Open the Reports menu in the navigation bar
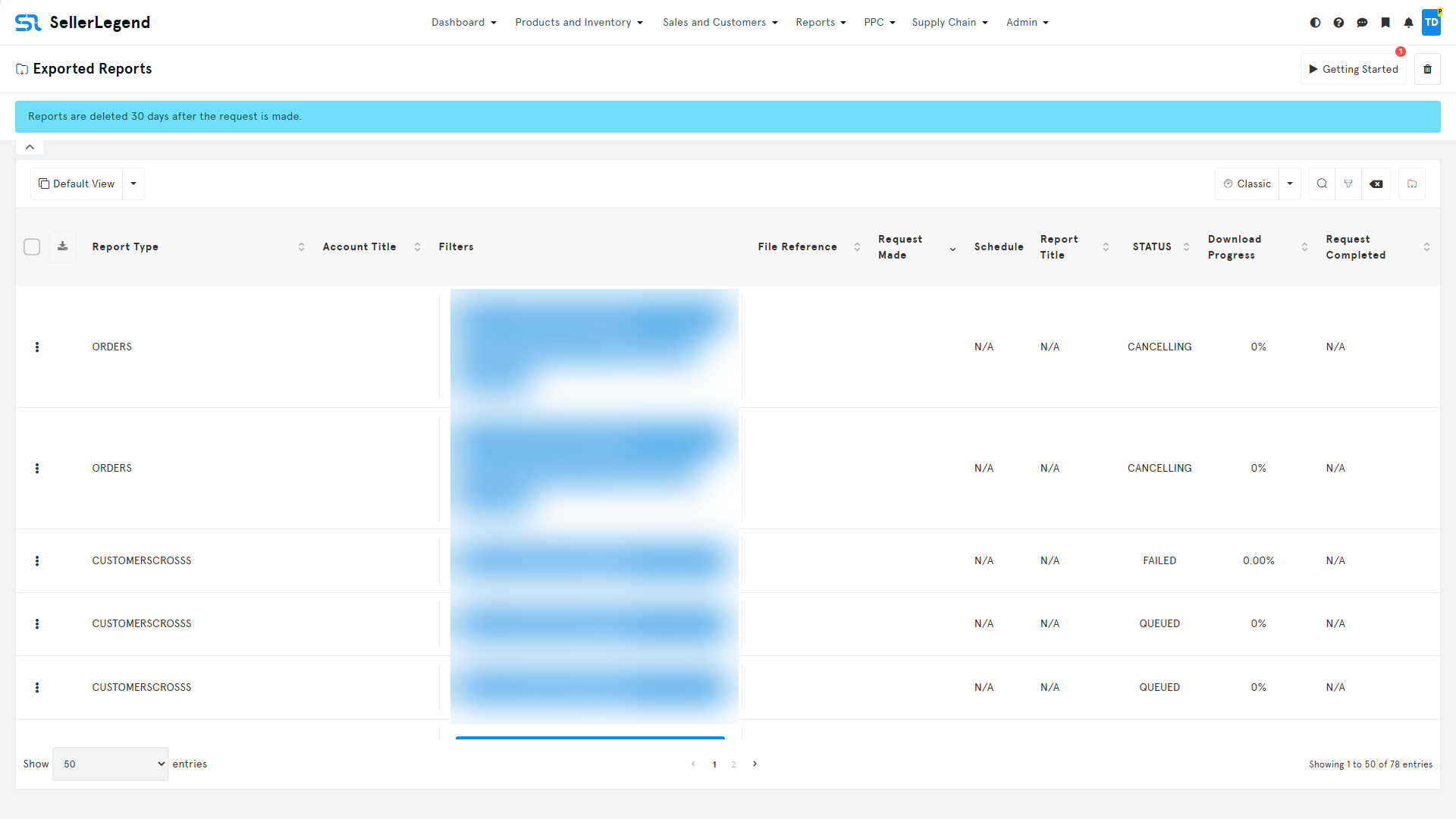The width and height of the screenshot is (1456, 819). click(x=821, y=22)
